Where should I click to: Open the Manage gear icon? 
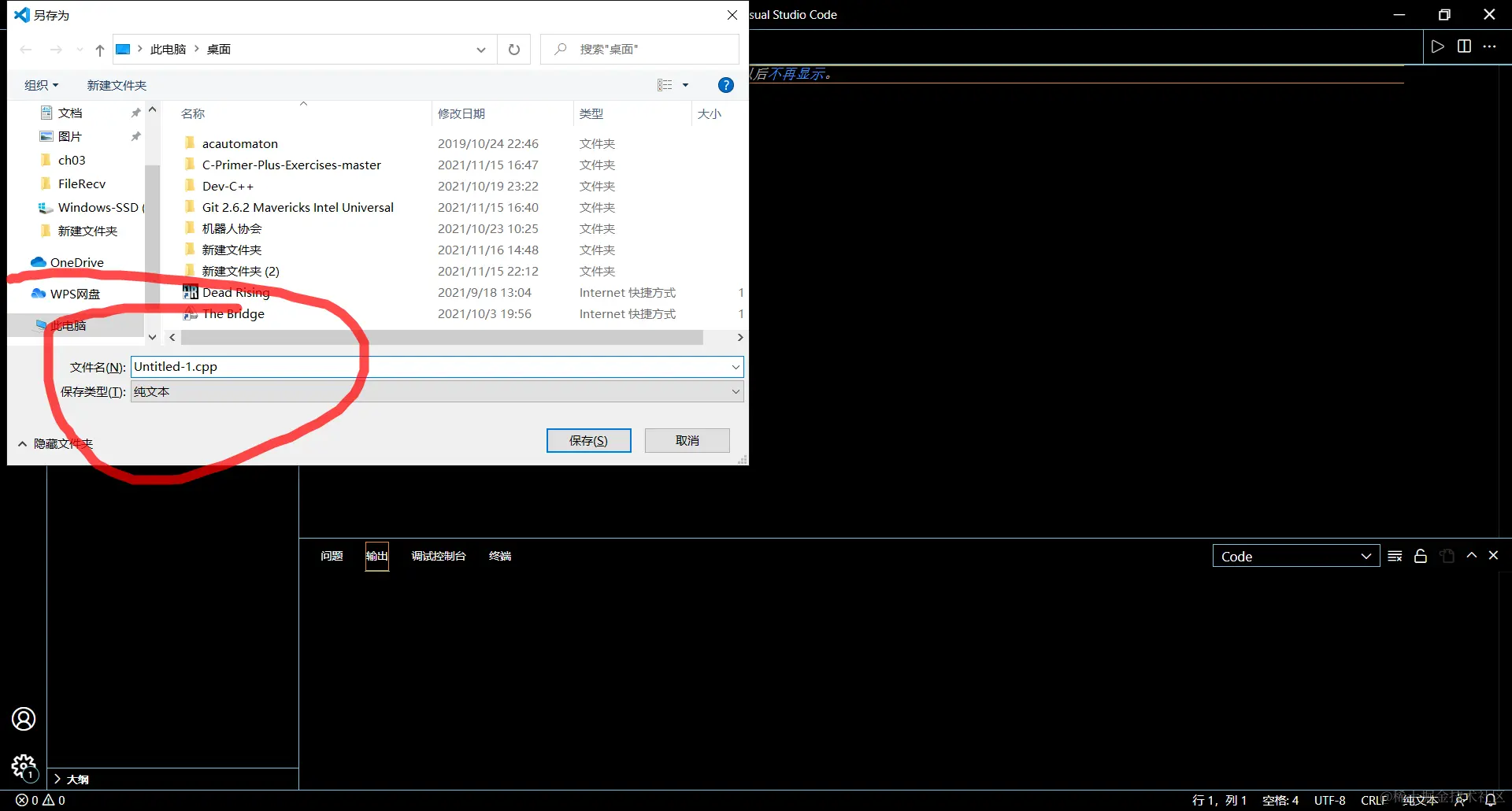pyautogui.click(x=24, y=767)
